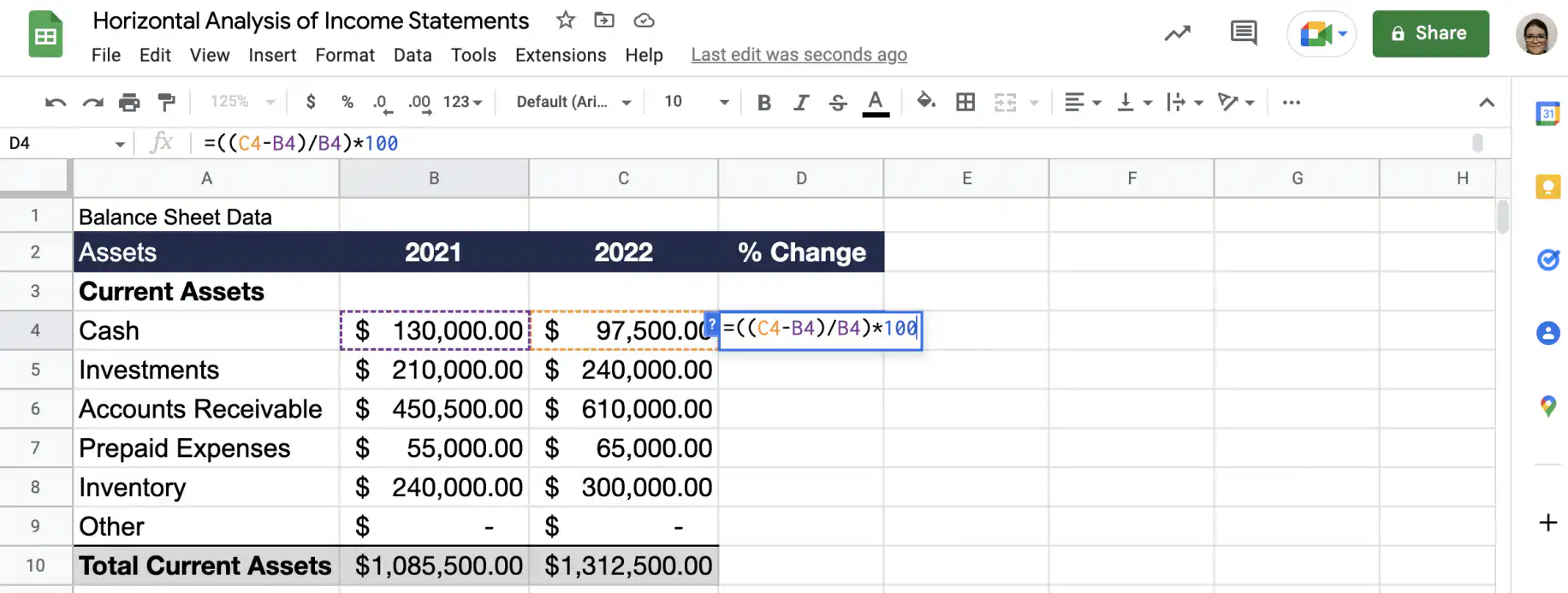Select row 4 header

[35, 330]
